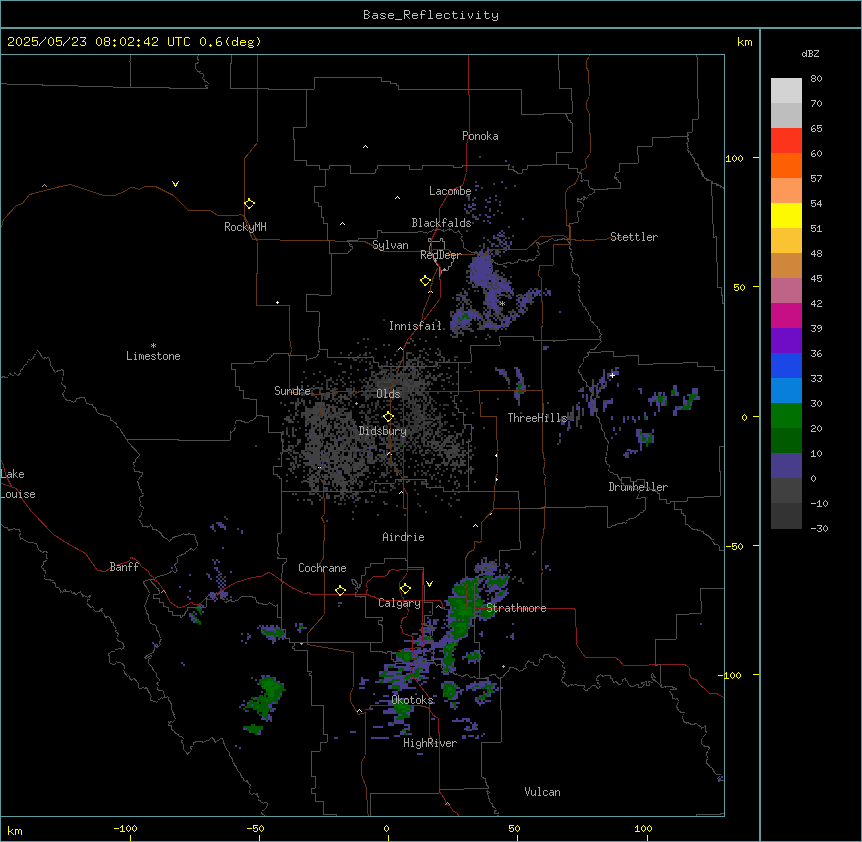
Task: Click the Didsbury label
Action: click(x=383, y=431)
